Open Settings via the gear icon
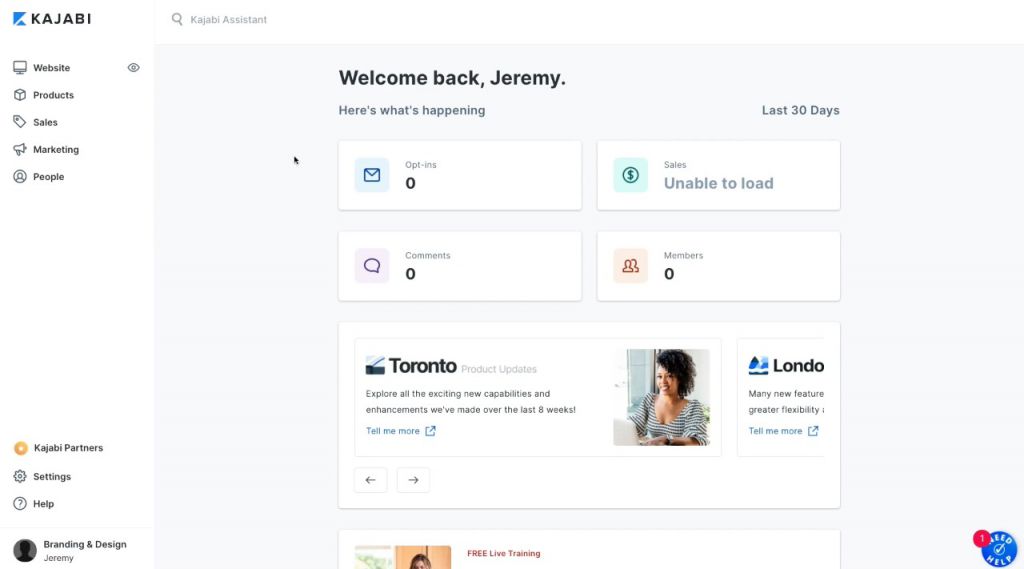Viewport: 1024px width, 569px height. coord(20,476)
